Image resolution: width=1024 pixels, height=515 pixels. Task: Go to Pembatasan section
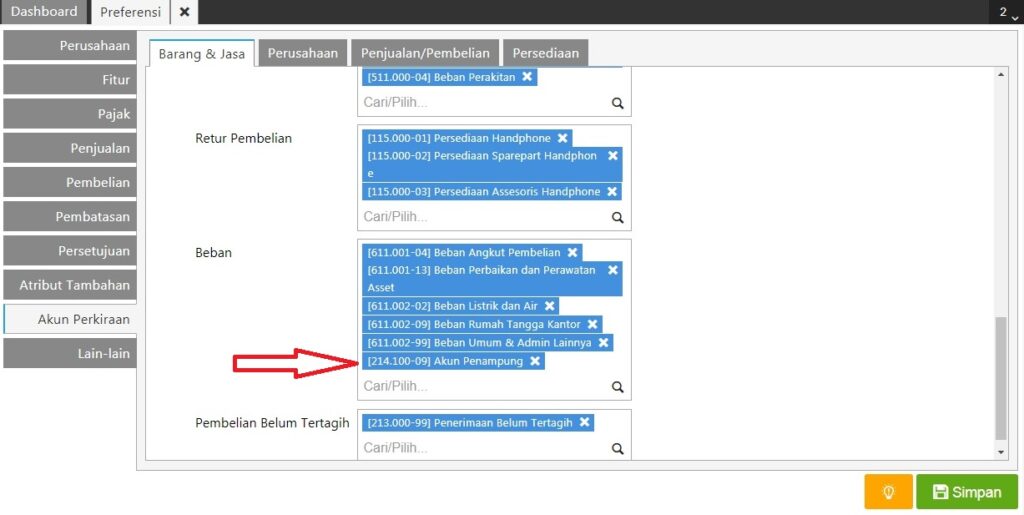pyautogui.click(x=70, y=217)
